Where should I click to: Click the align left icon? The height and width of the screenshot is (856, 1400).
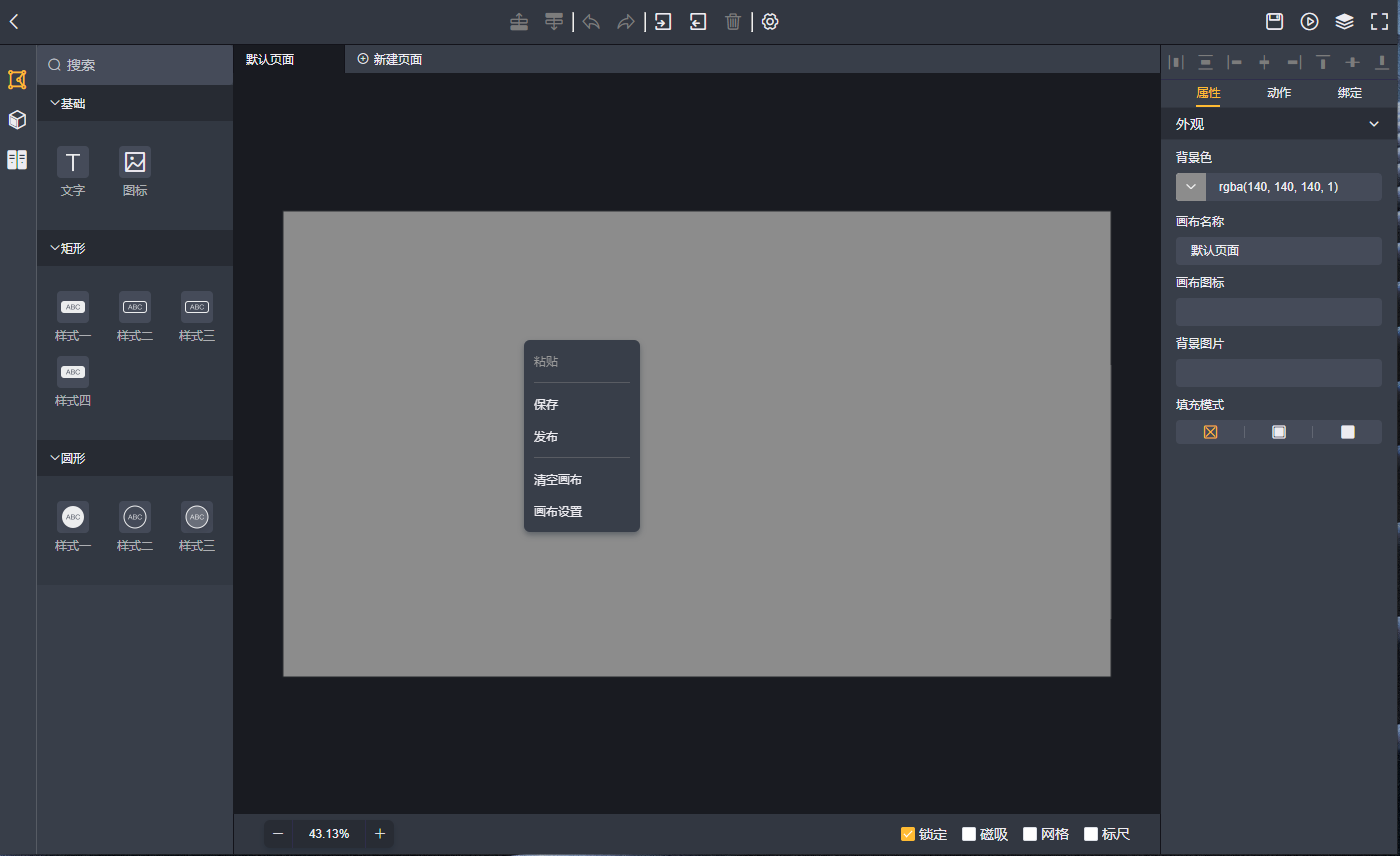[1235, 62]
